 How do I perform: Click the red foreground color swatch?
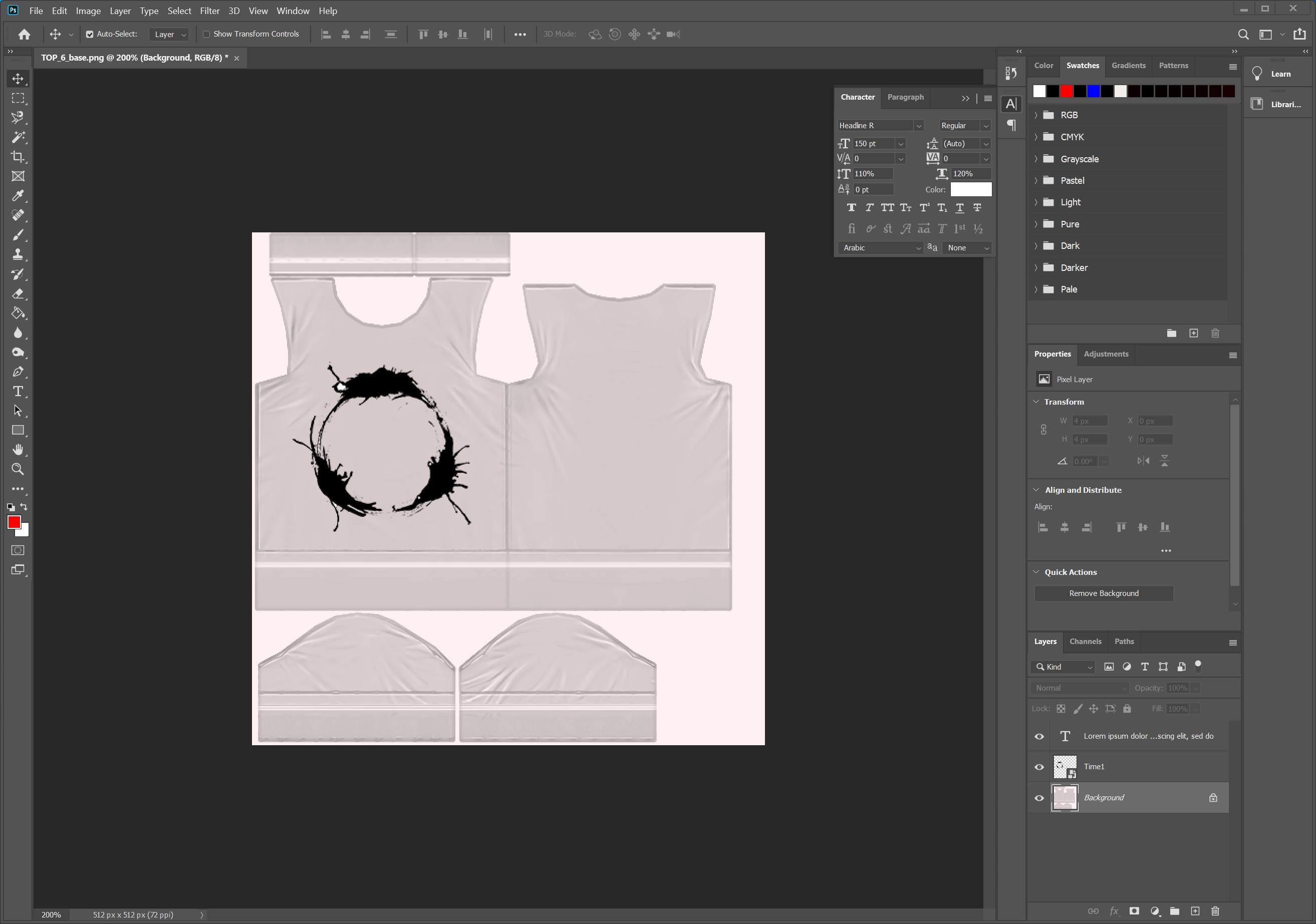[x=15, y=522]
